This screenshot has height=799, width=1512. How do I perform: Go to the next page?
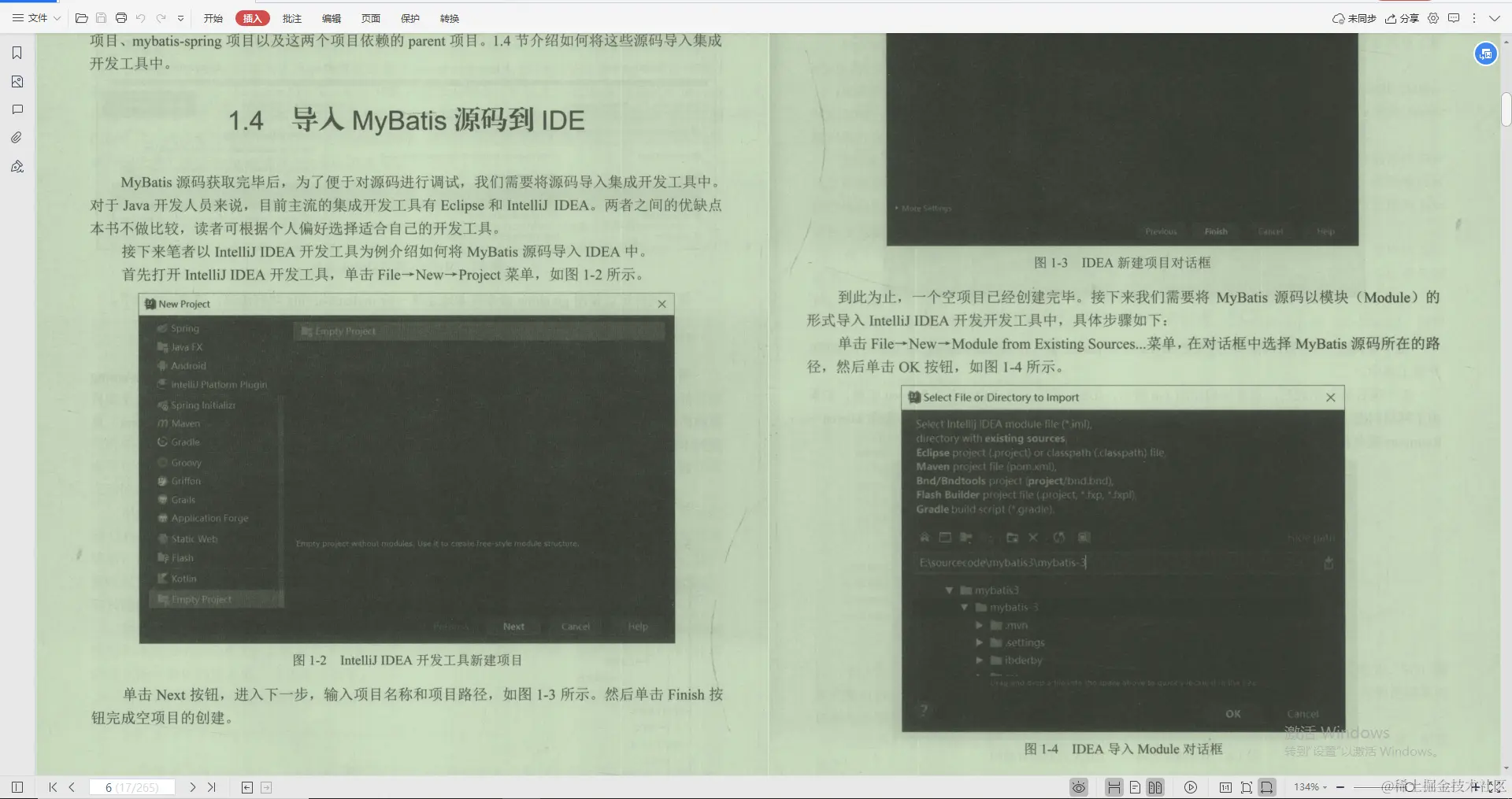pyautogui.click(x=192, y=787)
